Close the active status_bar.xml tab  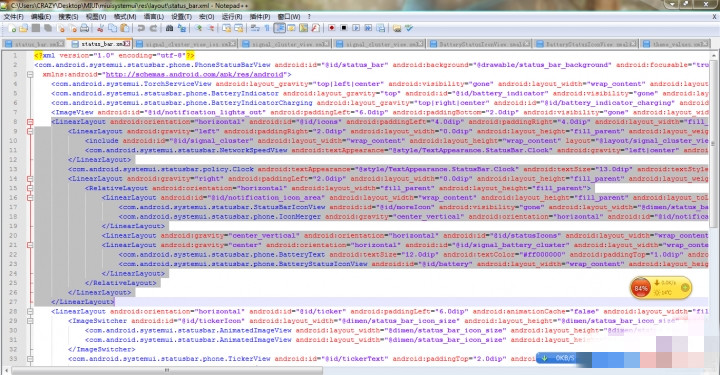(127, 44)
